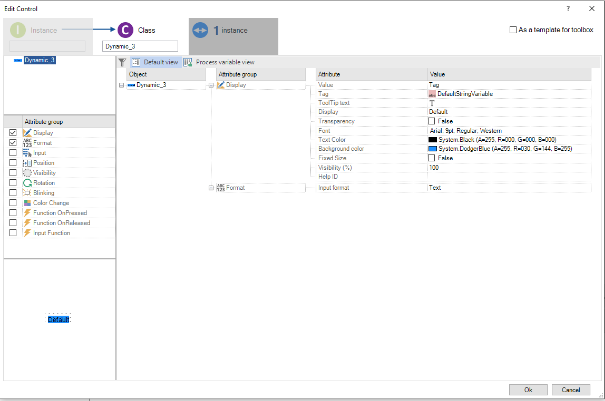The image size is (605, 401).
Task: Click the Help question mark in title bar
Action: point(568,8)
